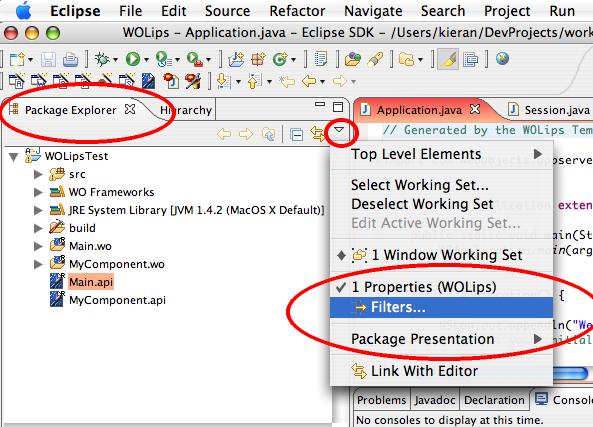Click the Debug bug toolbar icon
Image resolution: width=593 pixels, height=427 pixels.
point(102,59)
